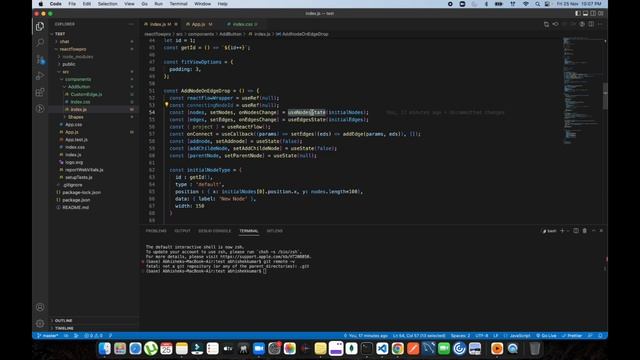Image resolution: width=640 pixels, height=360 pixels.
Task: Open the Source Control view
Action: 40,60
